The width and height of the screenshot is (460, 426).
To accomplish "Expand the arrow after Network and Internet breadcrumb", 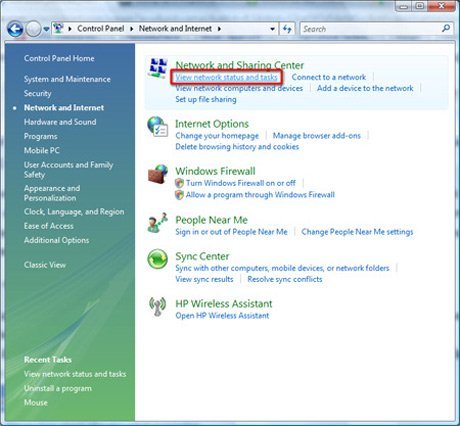I will 219,29.
